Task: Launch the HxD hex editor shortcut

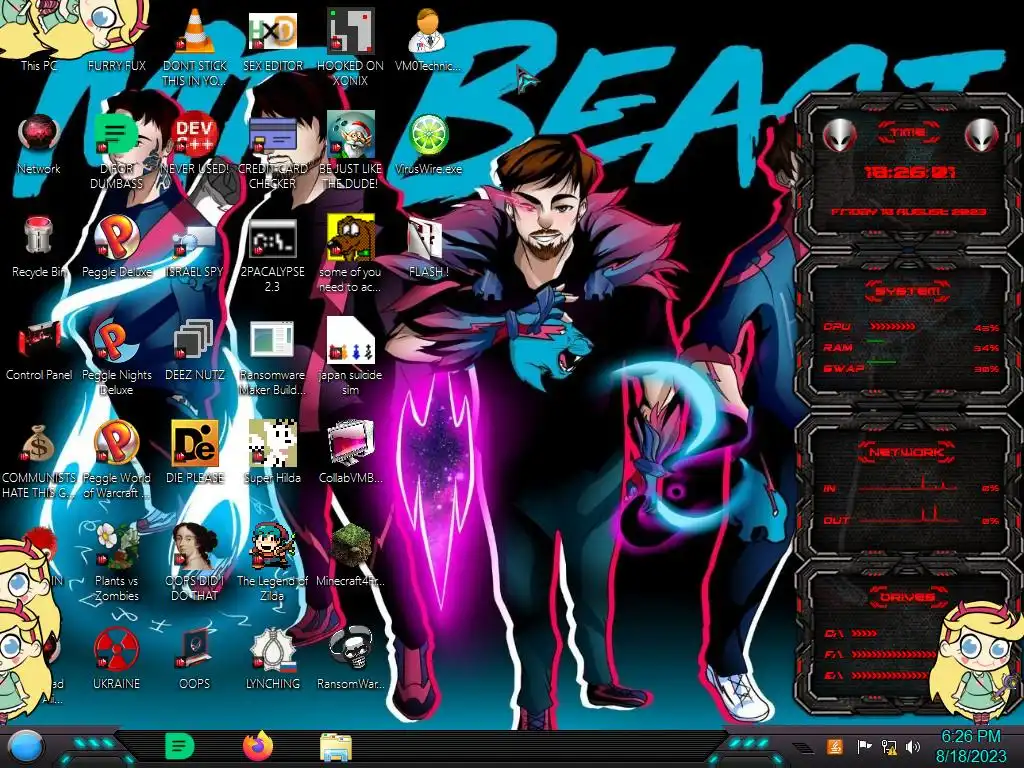Action: pyautogui.click(x=272, y=31)
